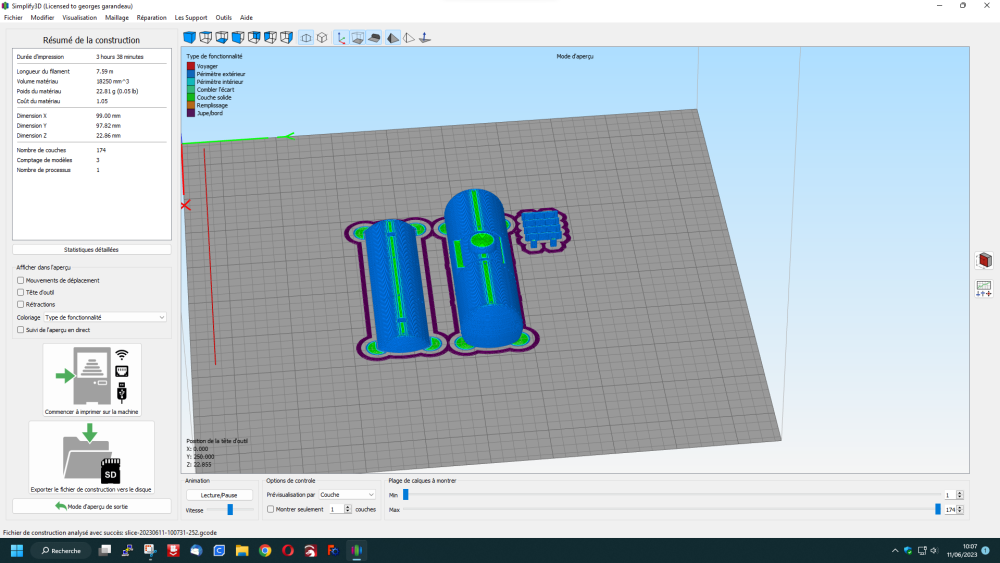1000x563 pixels.
Task: Click the Max layer number field
Action: (948, 509)
